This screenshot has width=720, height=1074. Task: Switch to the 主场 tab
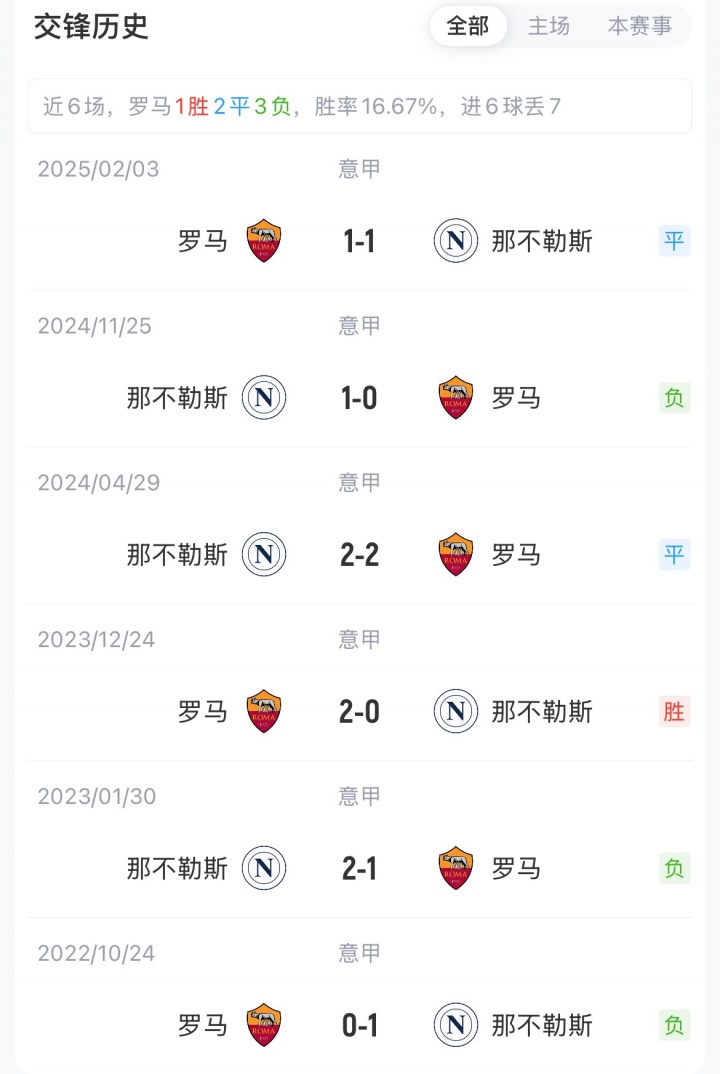click(549, 27)
